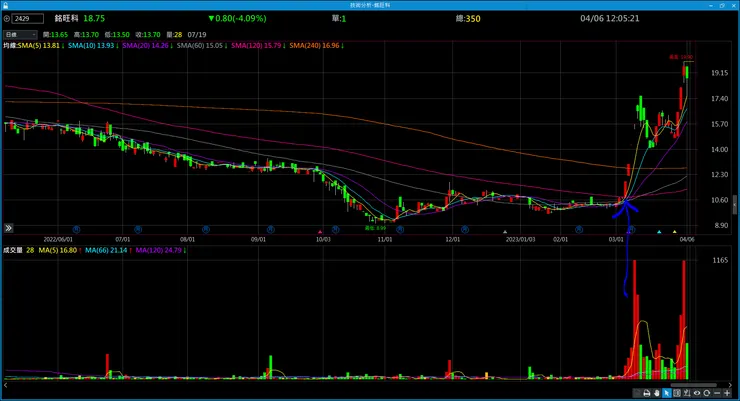Click the total volume 總:350 value
Screen dimensions: 740x401
[468, 19]
